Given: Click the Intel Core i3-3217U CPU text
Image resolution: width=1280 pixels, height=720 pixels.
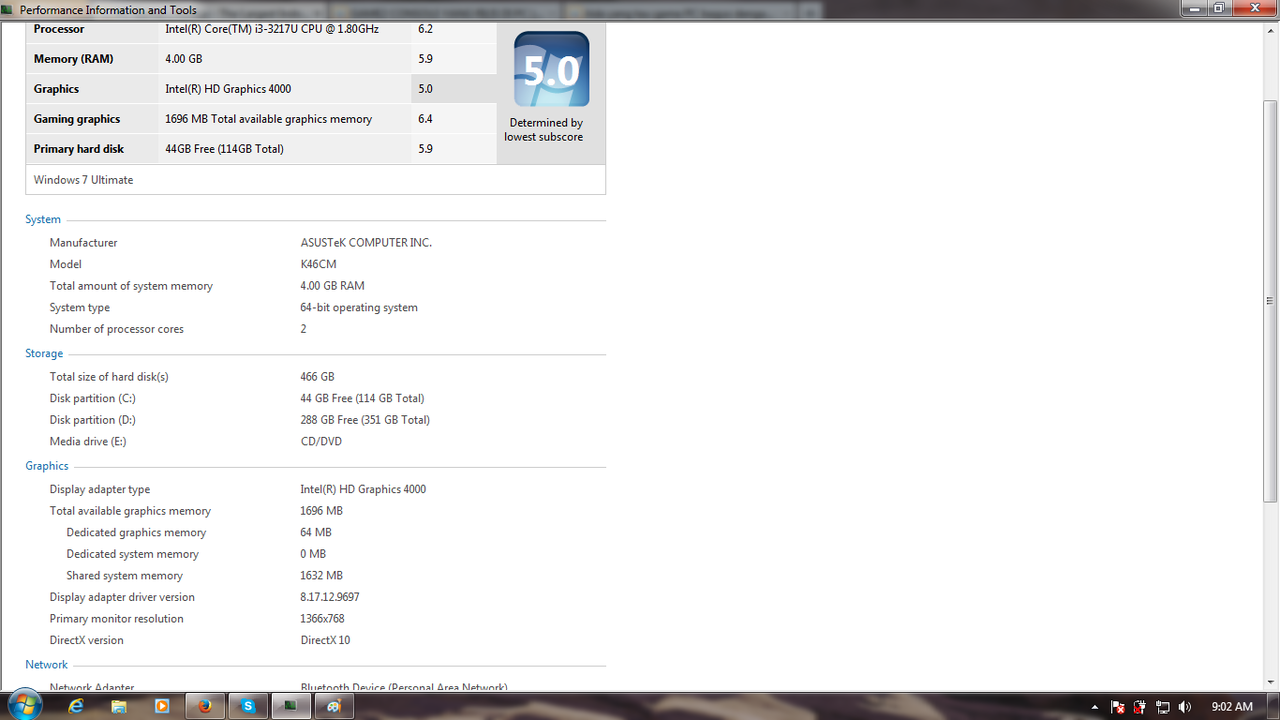Looking at the screenshot, I should pos(272,29).
